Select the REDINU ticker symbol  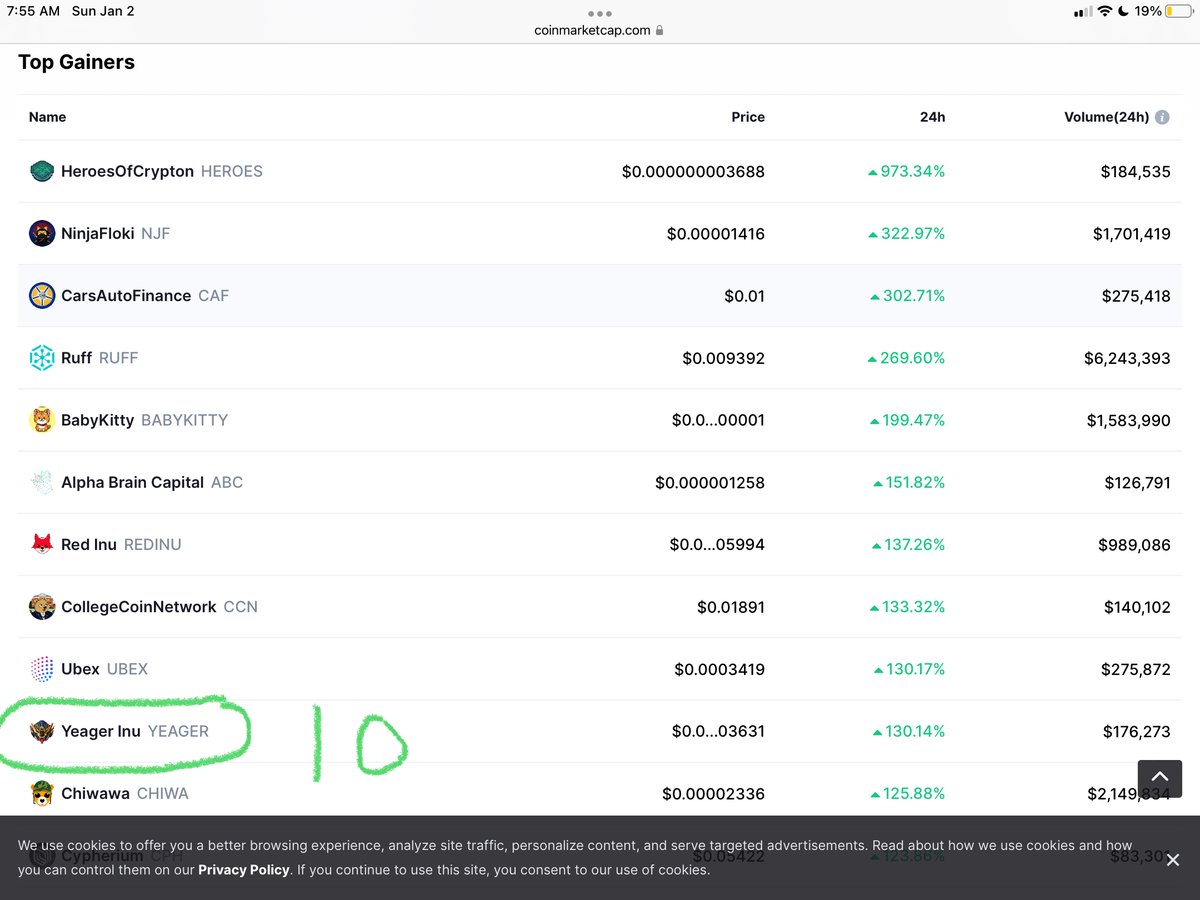[152, 544]
